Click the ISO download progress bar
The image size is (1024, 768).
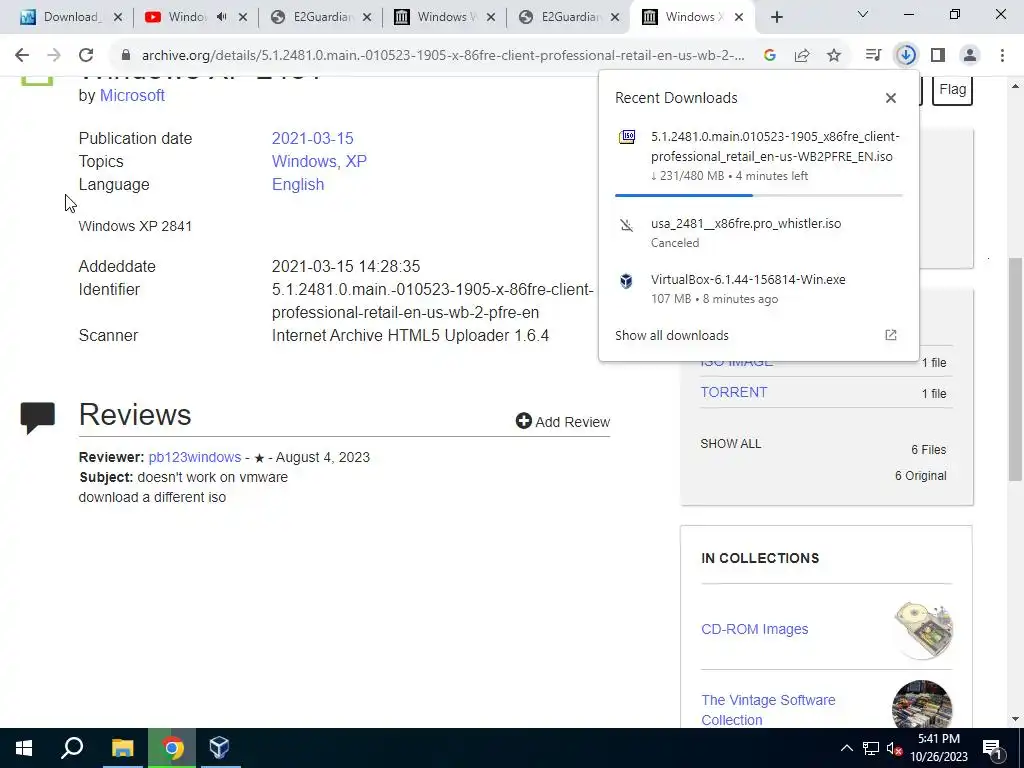(x=759, y=195)
